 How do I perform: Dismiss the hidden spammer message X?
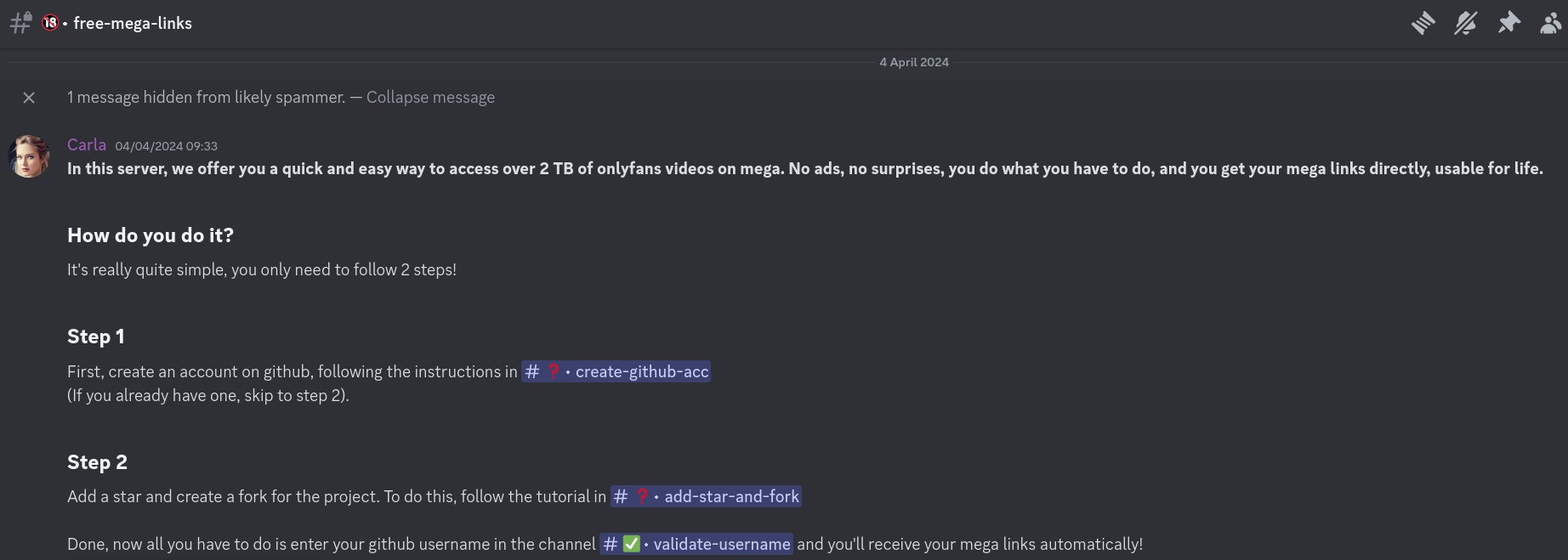click(29, 98)
